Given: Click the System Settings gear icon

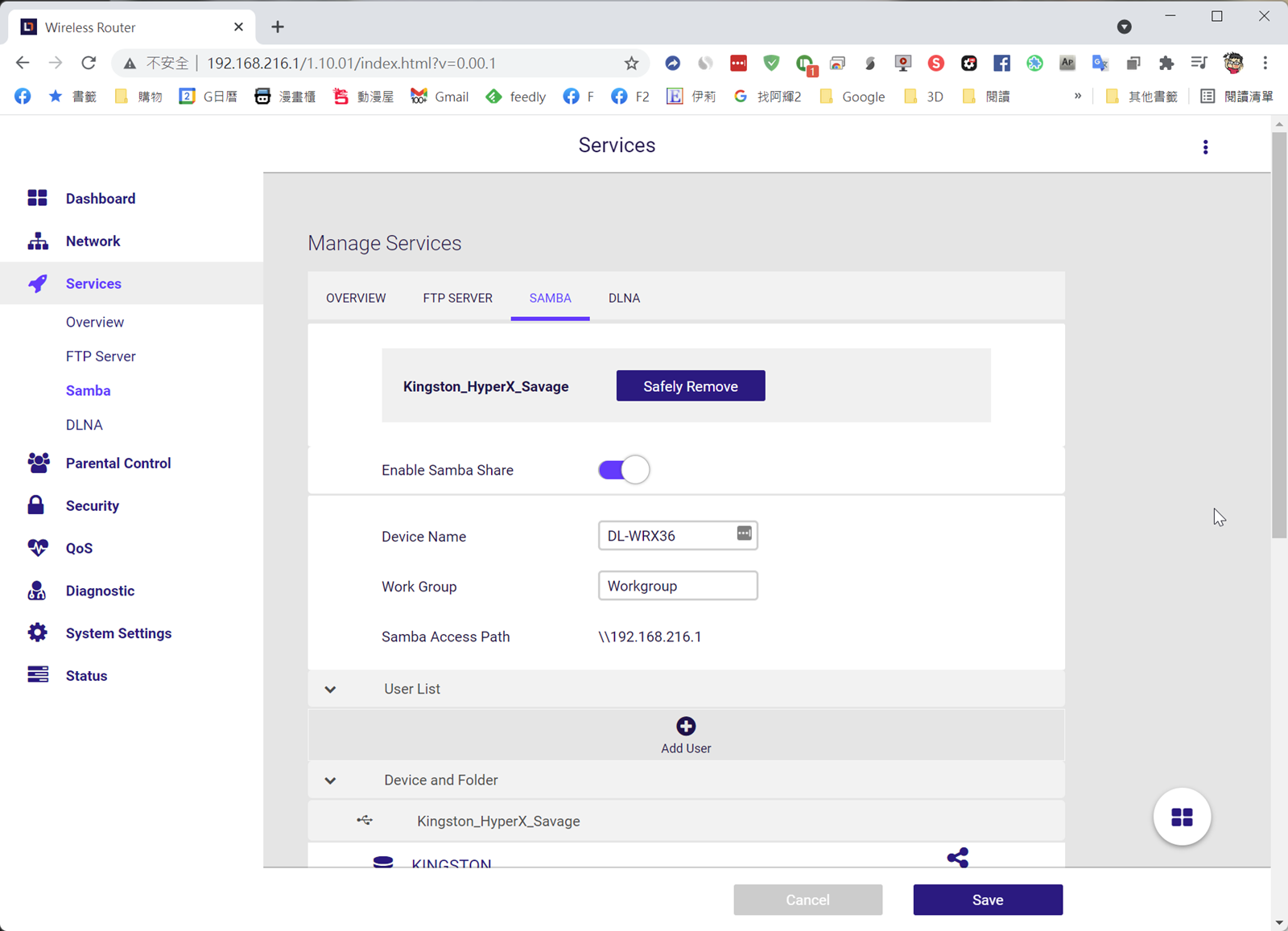Looking at the screenshot, I should (x=37, y=632).
